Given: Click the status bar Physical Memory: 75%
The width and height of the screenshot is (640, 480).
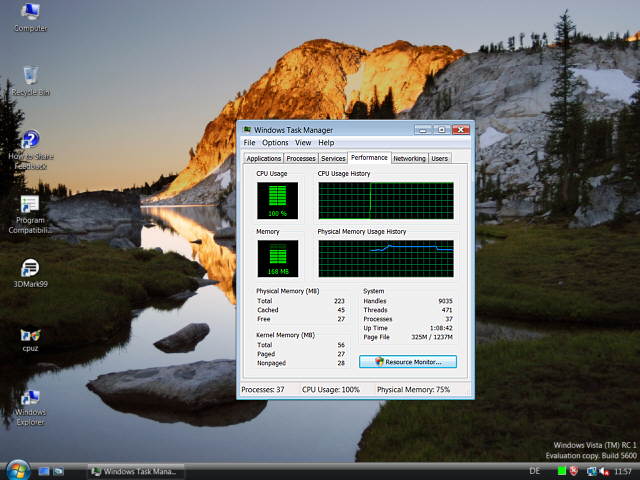Looking at the screenshot, I should click(413, 389).
